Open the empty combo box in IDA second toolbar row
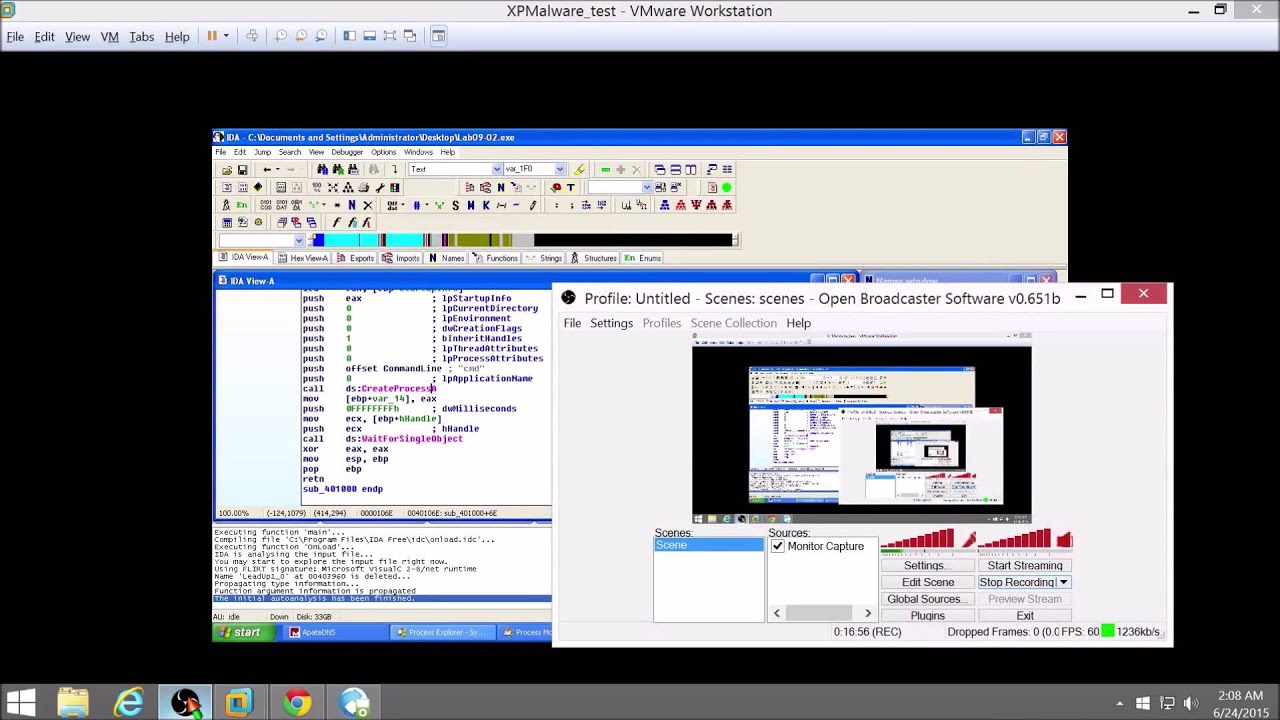Image resolution: width=1280 pixels, height=720 pixels. 647,187
